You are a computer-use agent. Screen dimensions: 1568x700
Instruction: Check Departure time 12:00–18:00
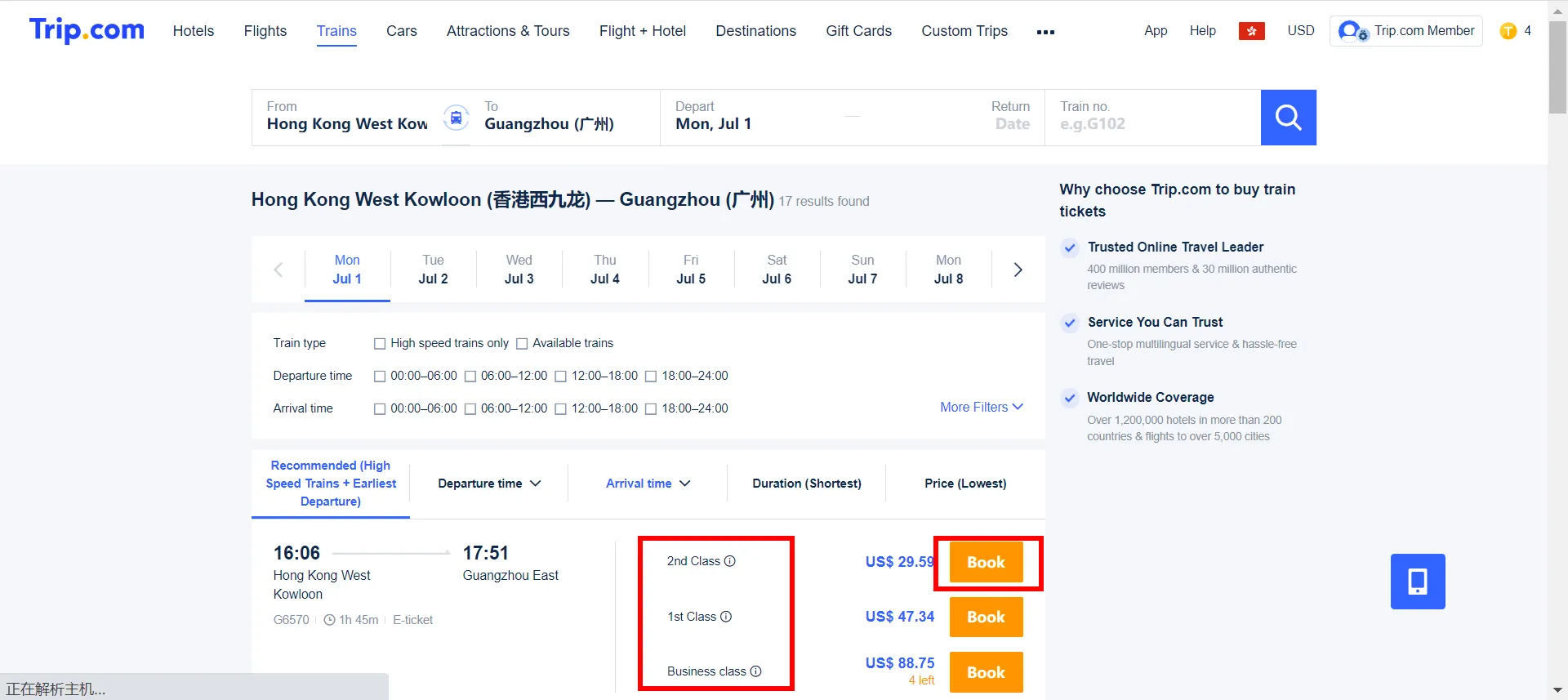561,377
